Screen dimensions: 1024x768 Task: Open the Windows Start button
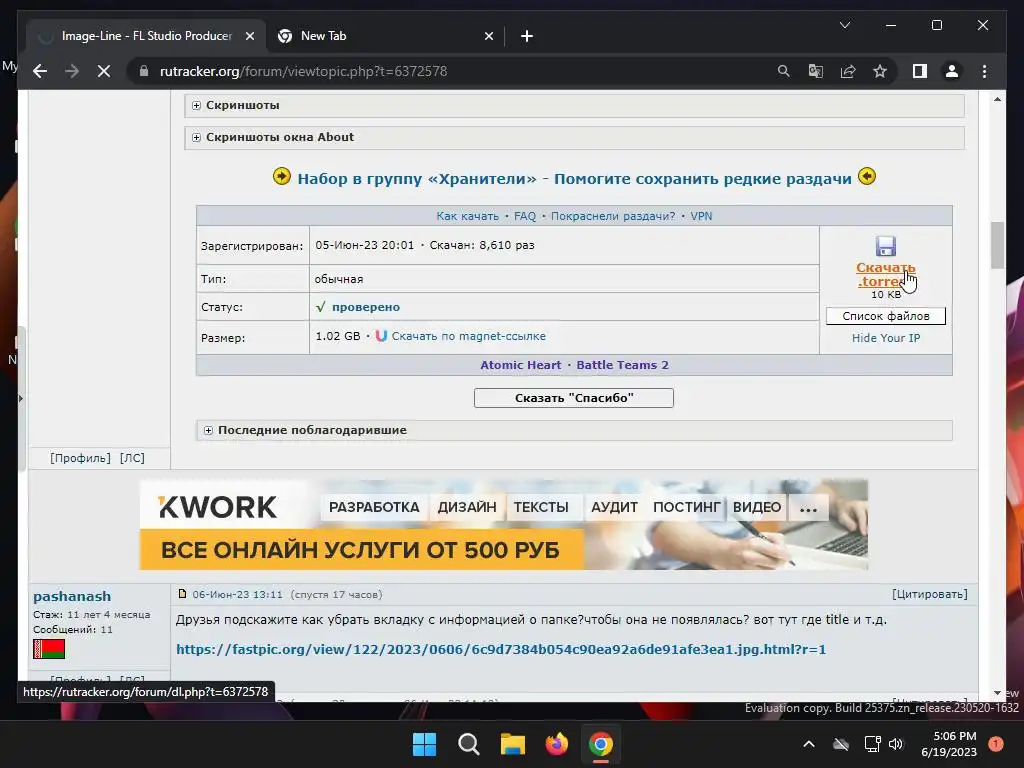(x=424, y=744)
